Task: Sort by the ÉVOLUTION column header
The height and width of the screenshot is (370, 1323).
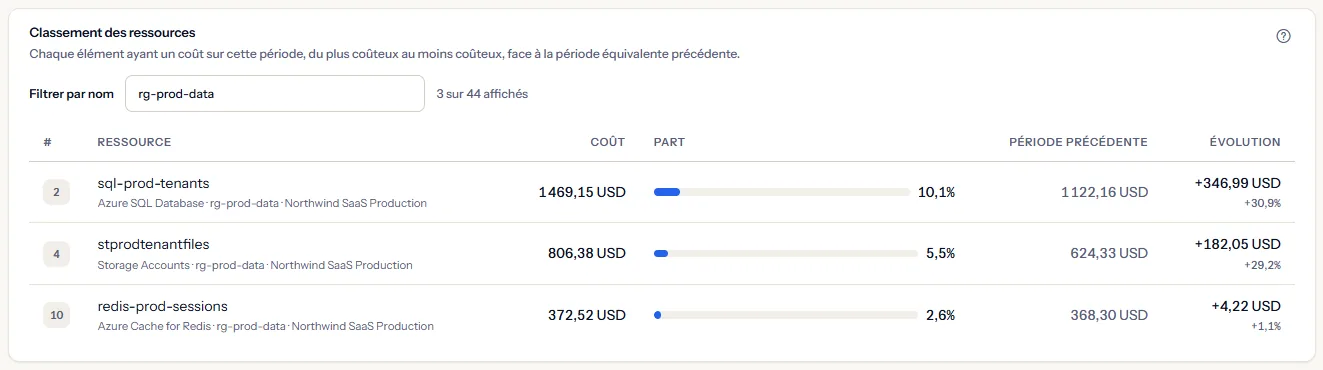Action: [1244, 142]
